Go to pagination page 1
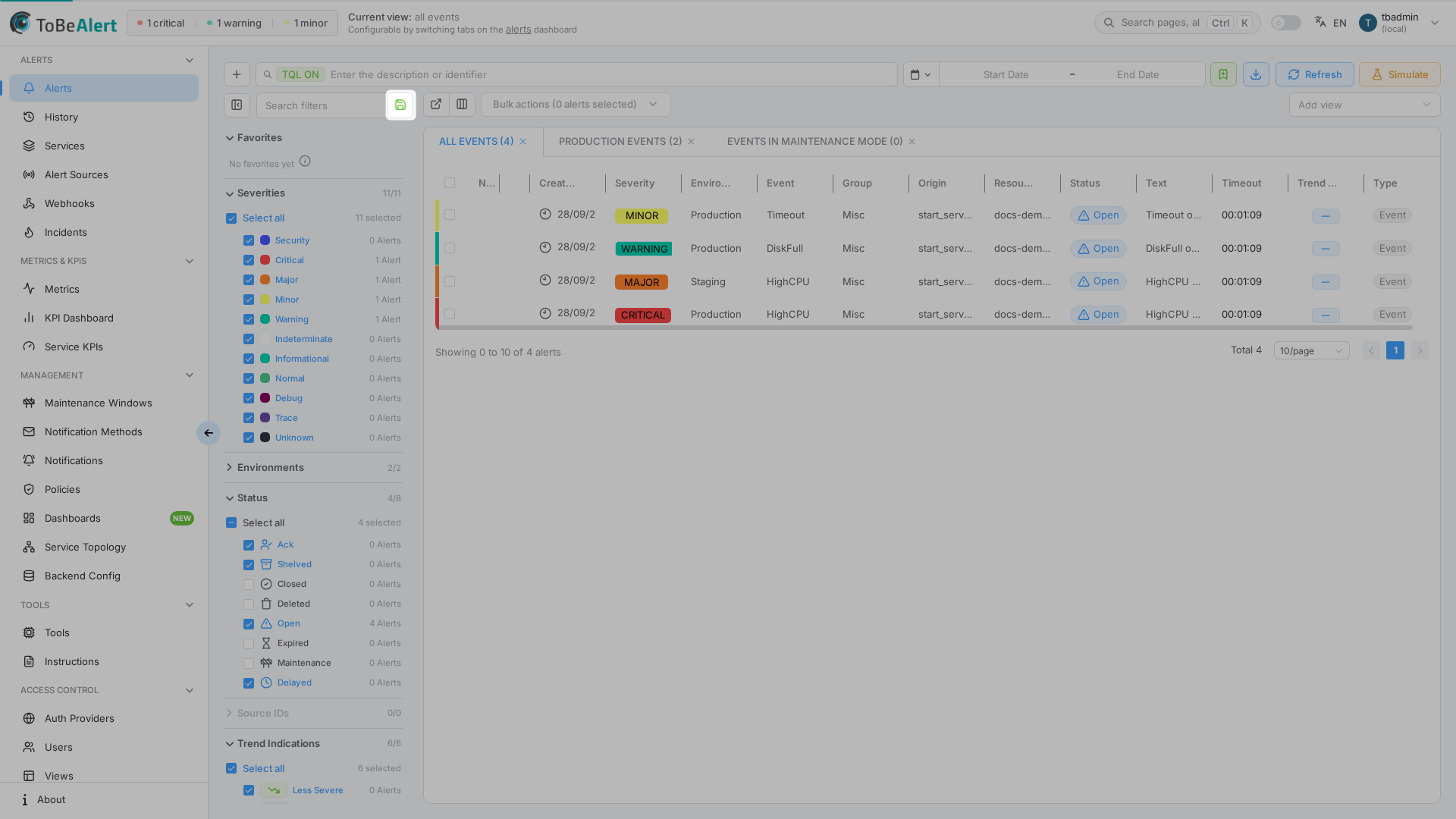Viewport: 1456px width, 819px height. point(1395,350)
